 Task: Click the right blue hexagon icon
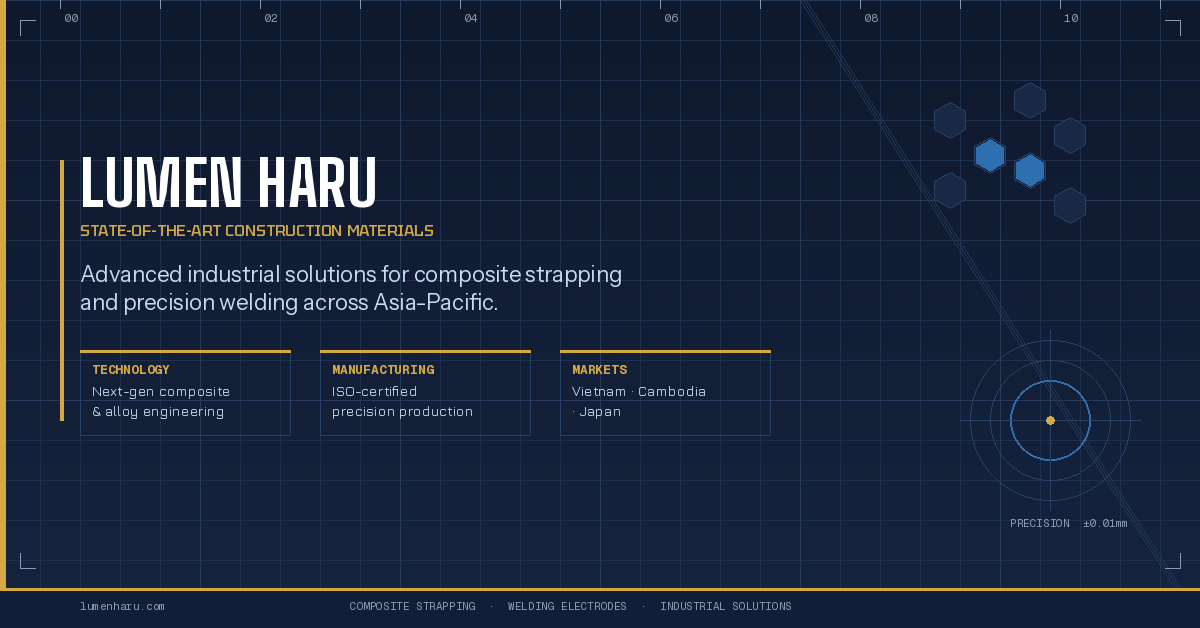[1029, 170]
